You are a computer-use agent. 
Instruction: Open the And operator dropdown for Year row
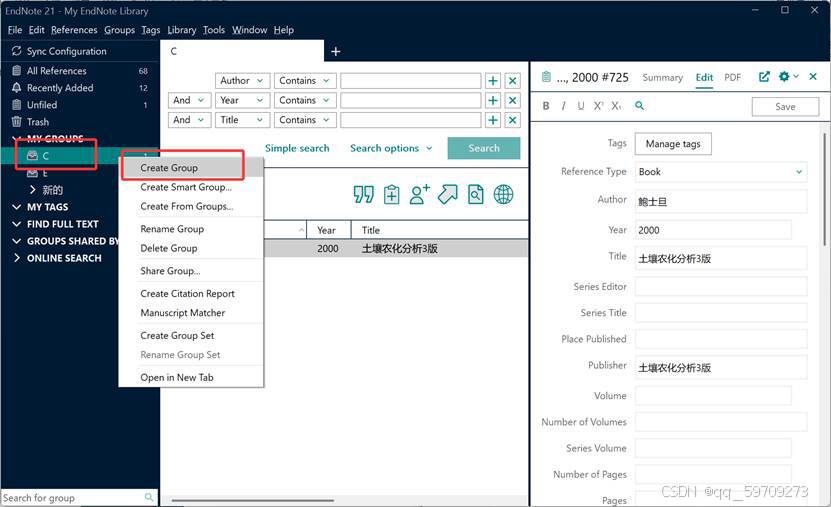[190, 100]
